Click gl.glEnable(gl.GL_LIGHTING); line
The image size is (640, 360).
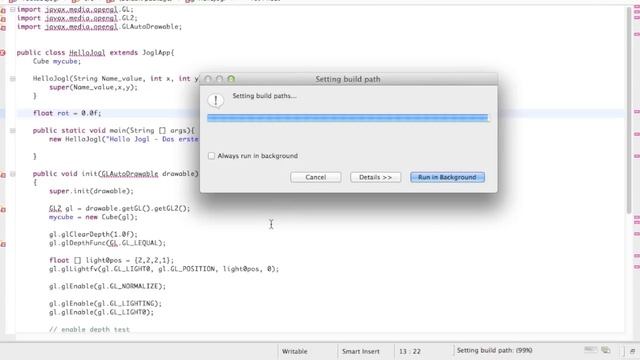(x=105, y=304)
